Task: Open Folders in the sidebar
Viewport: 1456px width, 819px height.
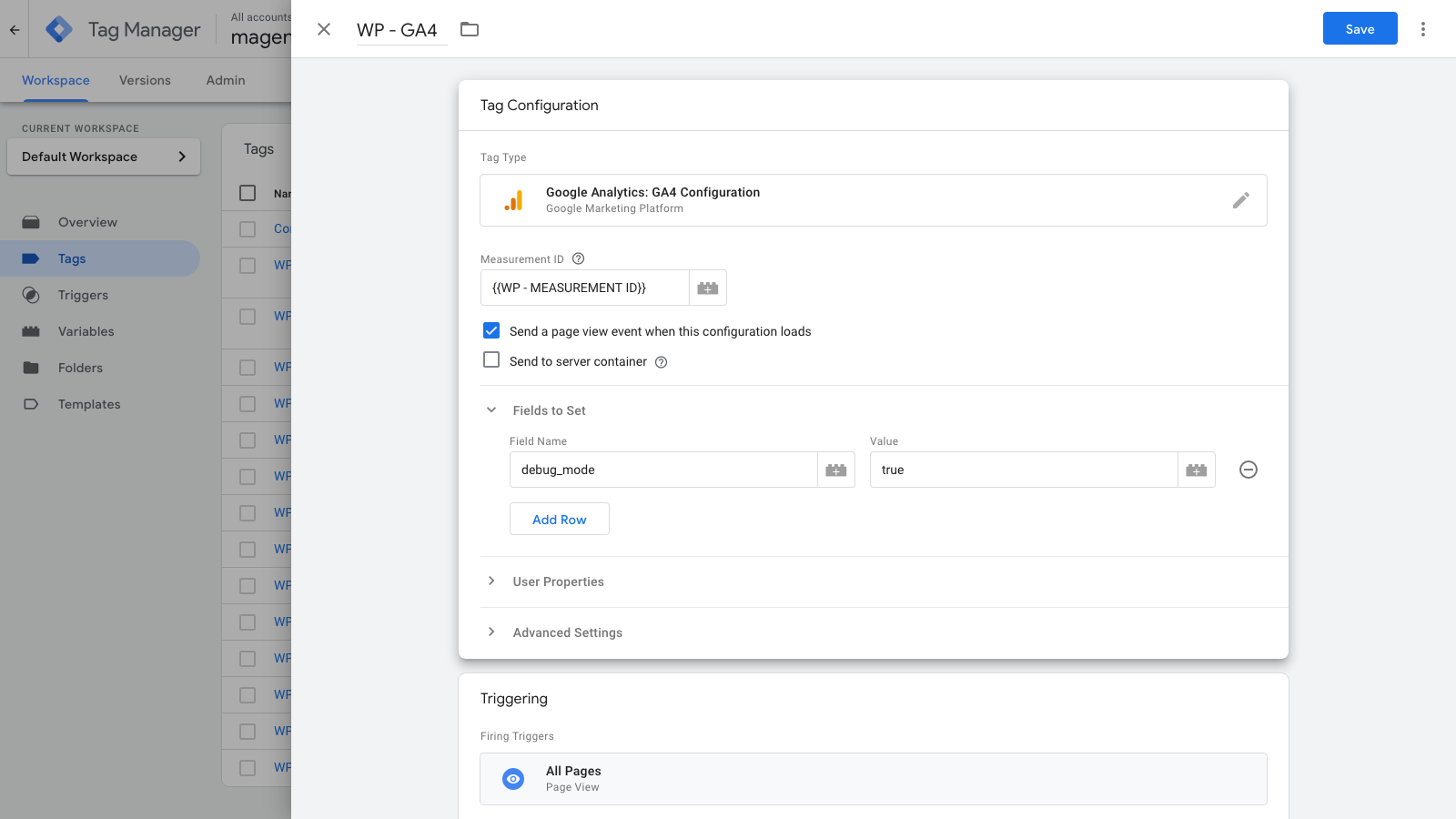Action: click(100, 368)
